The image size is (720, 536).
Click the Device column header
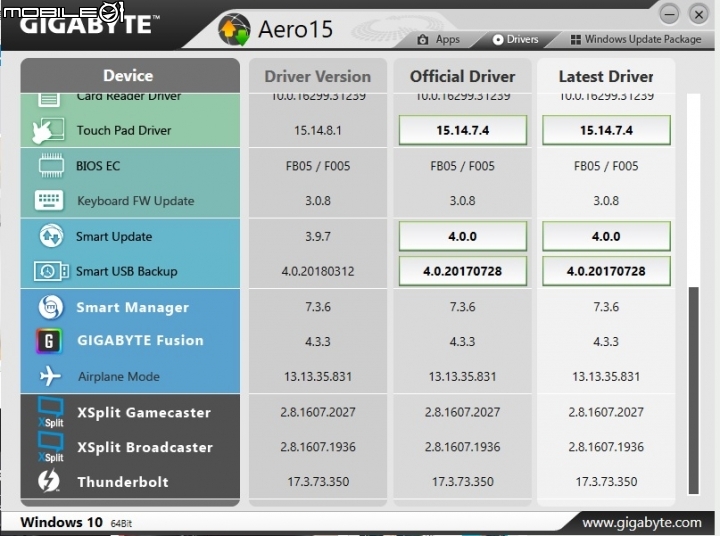point(130,75)
